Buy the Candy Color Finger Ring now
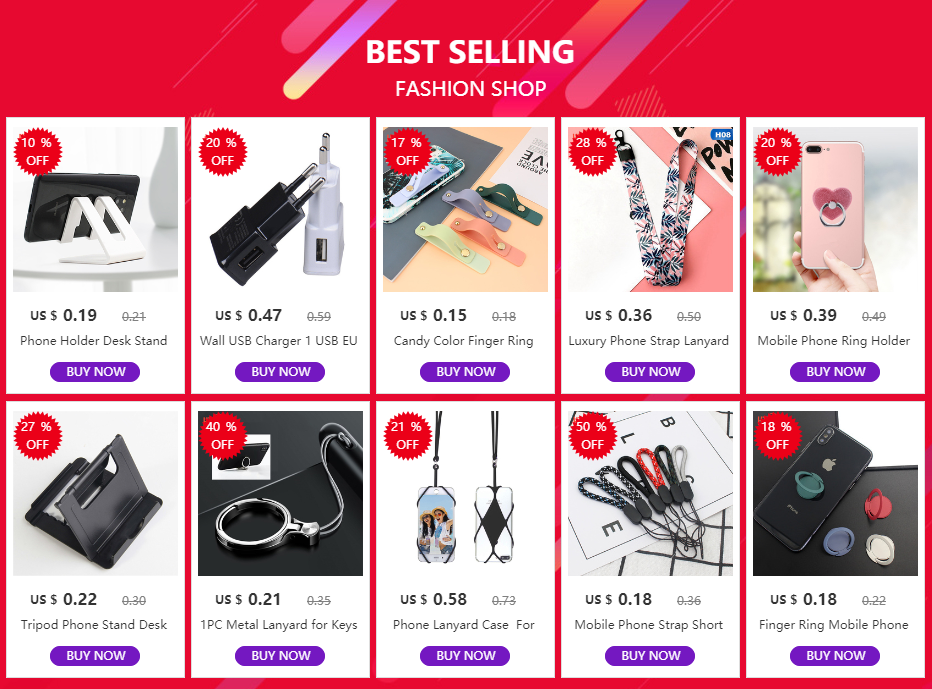The height and width of the screenshot is (689, 932). click(465, 372)
